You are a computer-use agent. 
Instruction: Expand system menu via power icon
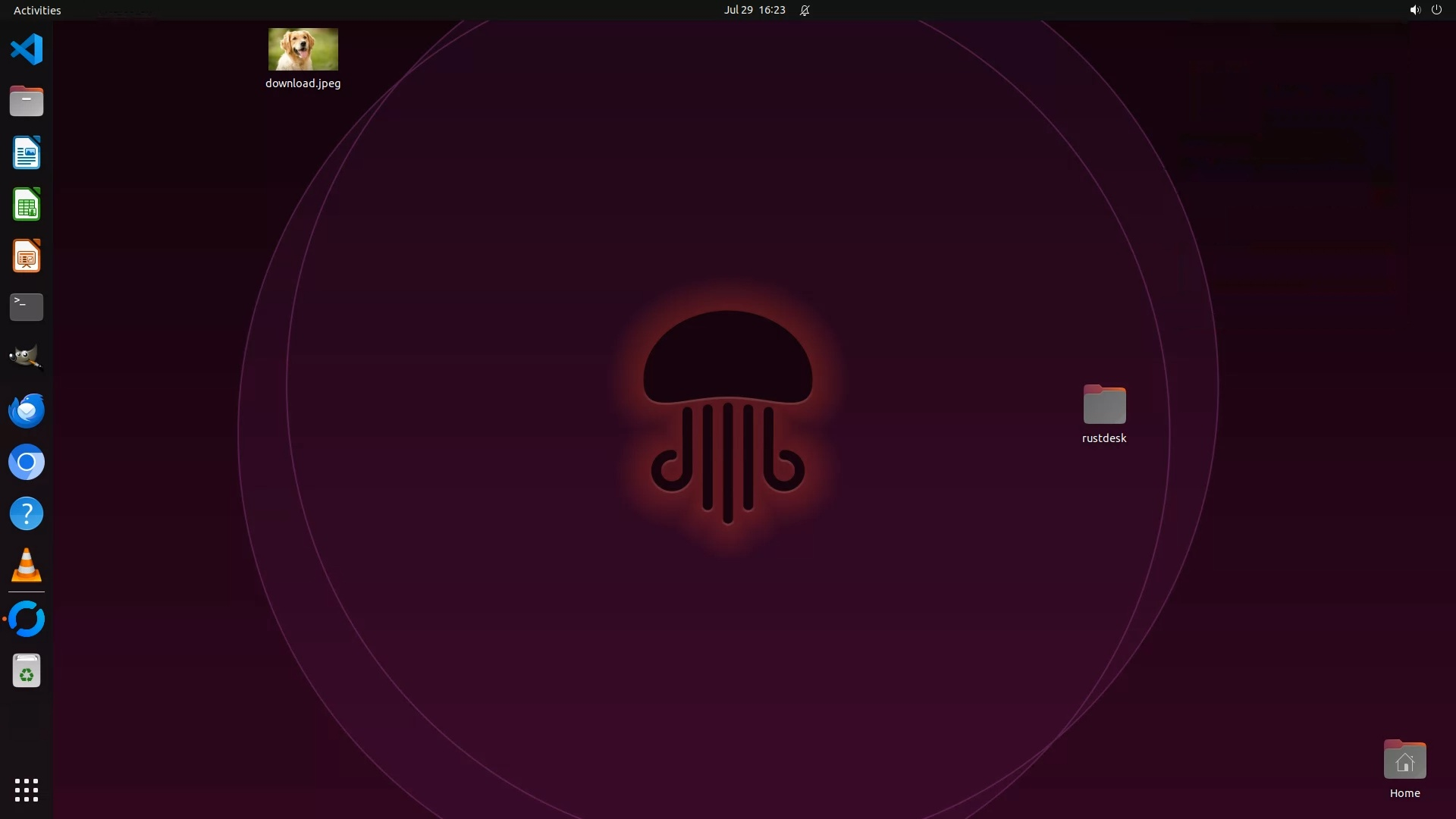[1436, 10]
